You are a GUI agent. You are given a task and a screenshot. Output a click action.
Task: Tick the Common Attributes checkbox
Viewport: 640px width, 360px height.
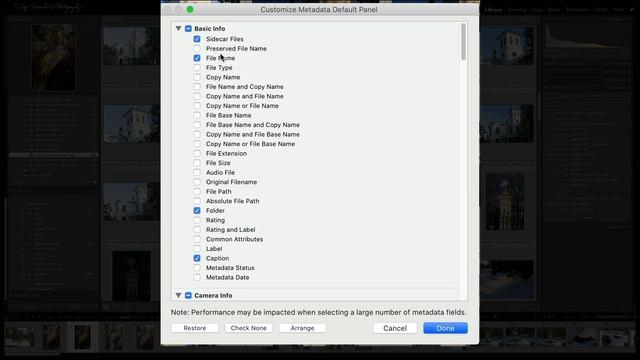pyautogui.click(x=197, y=239)
